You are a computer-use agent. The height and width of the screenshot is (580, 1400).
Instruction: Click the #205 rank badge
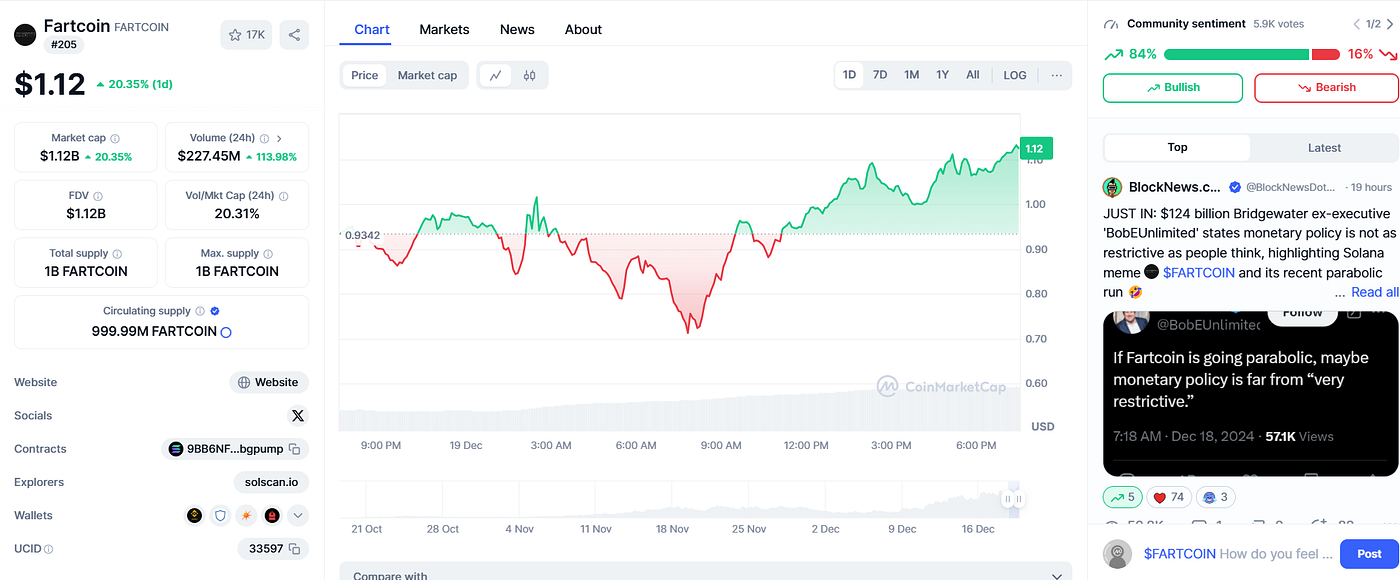(65, 45)
